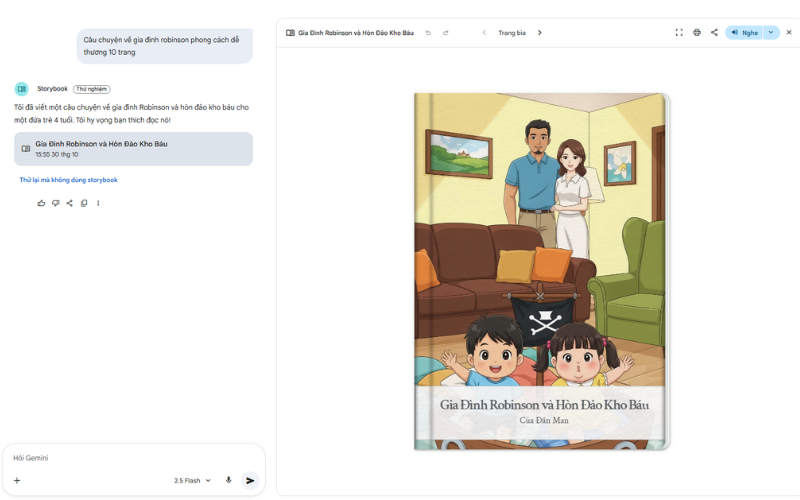Click the thumbs up icon on the response
The width and height of the screenshot is (800, 500).
[x=41, y=203]
